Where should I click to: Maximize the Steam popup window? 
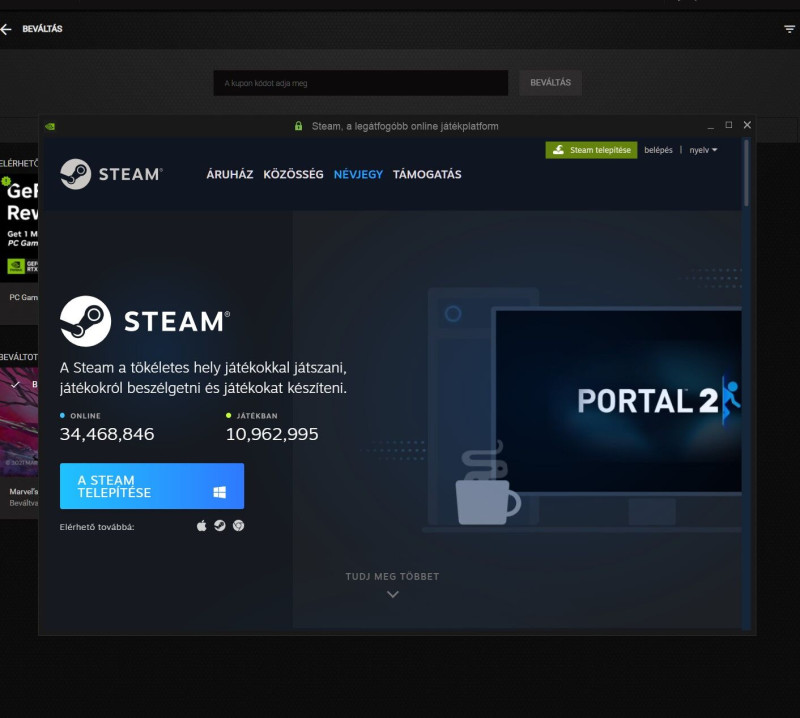tap(729, 125)
